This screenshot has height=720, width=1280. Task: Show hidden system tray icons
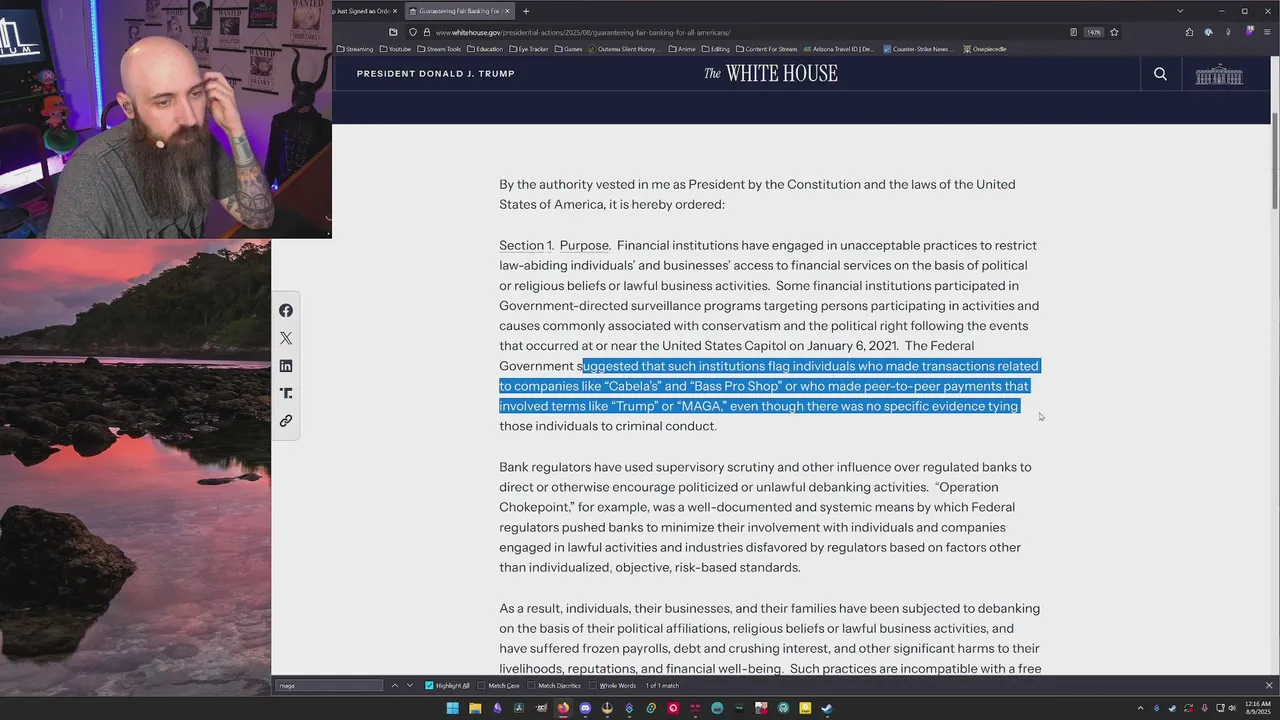pos(1140,708)
